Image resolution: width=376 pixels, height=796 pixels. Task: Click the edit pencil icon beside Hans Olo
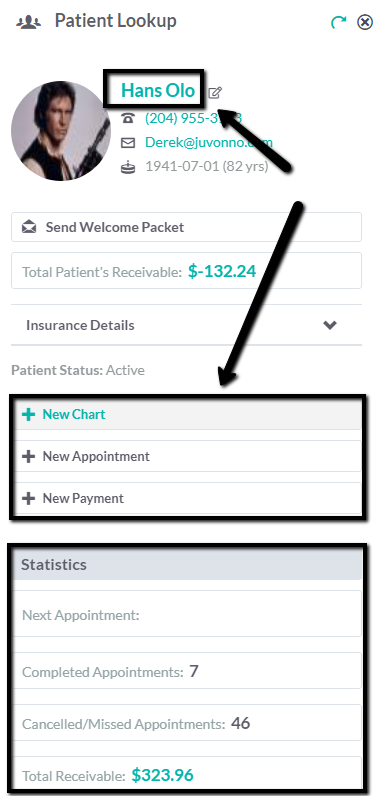coord(215,92)
